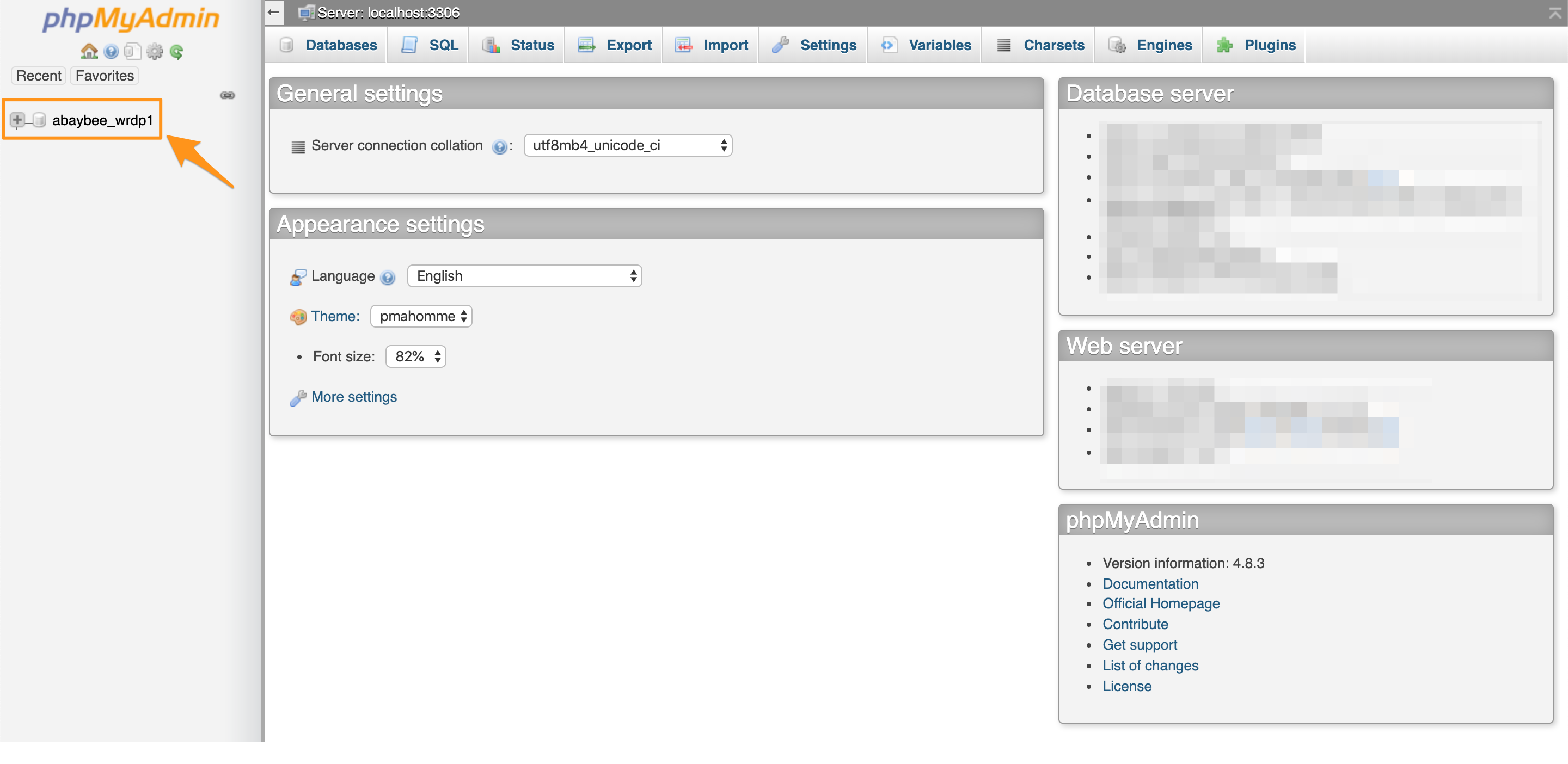Click the Recent button in sidebar

(38, 76)
